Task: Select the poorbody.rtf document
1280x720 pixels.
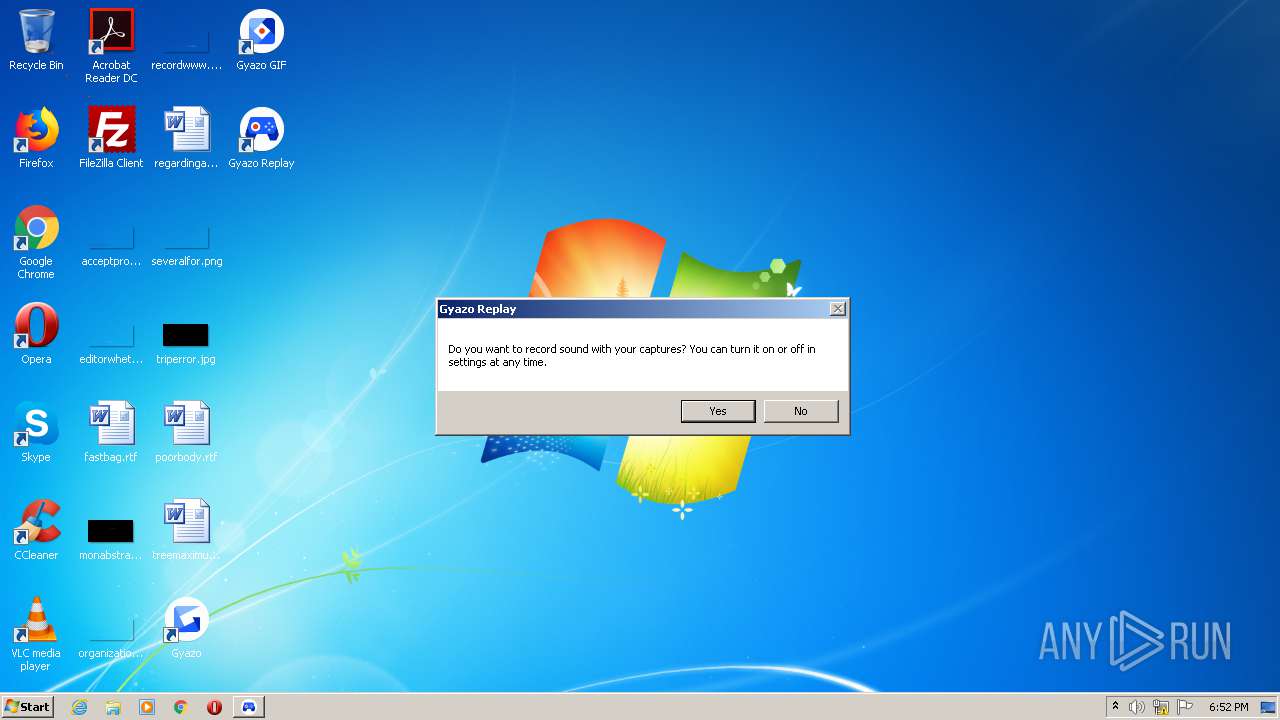Action: pos(186,432)
